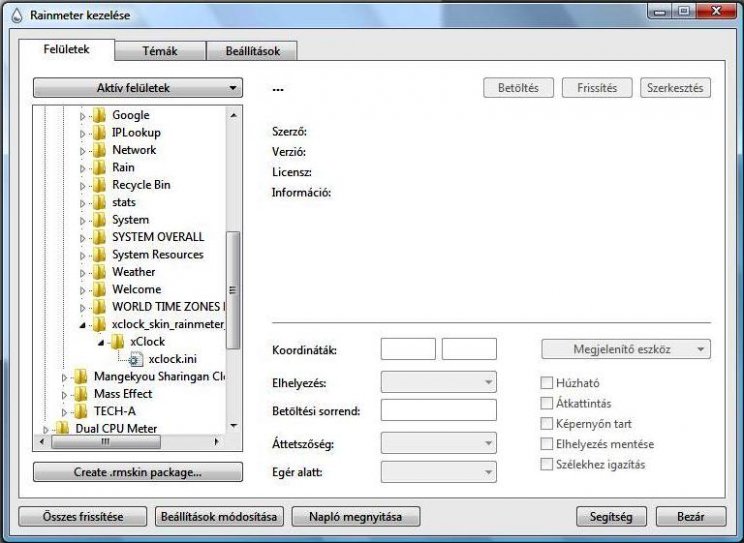Collapse the xClock subfolder arrow

101,343
